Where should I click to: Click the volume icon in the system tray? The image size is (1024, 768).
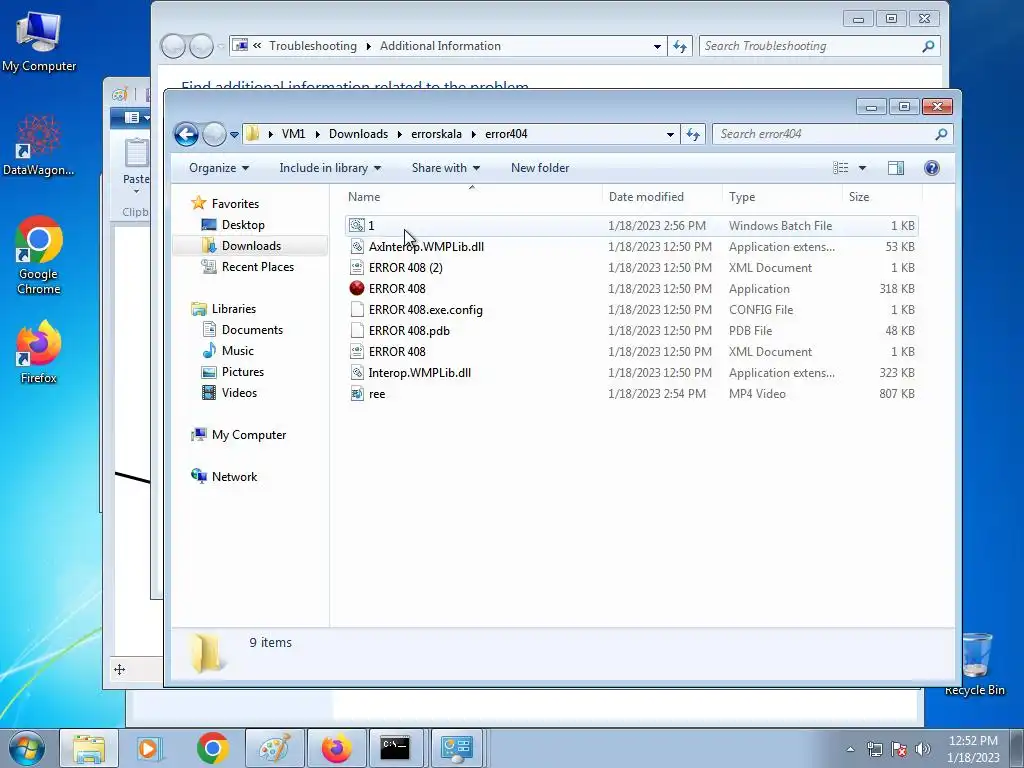coord(923,749)
